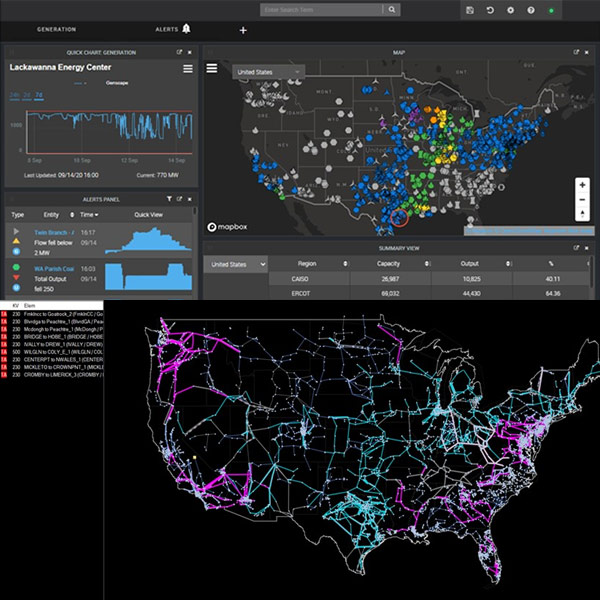The image size is (600, 600).
Task: Open the Summary View United States dropdown
Action: pos(236,263)
